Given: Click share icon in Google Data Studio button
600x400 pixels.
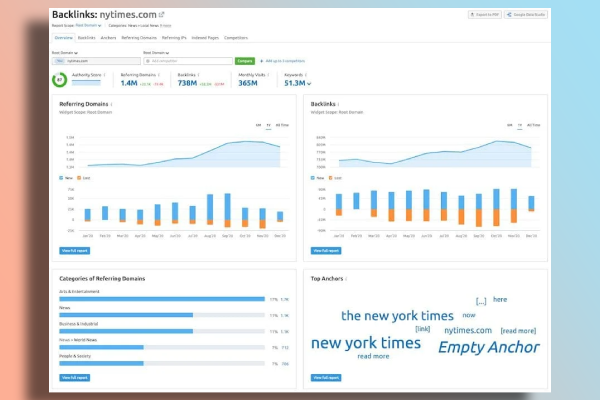Looking at the screenshot, I should click(509, 15).
